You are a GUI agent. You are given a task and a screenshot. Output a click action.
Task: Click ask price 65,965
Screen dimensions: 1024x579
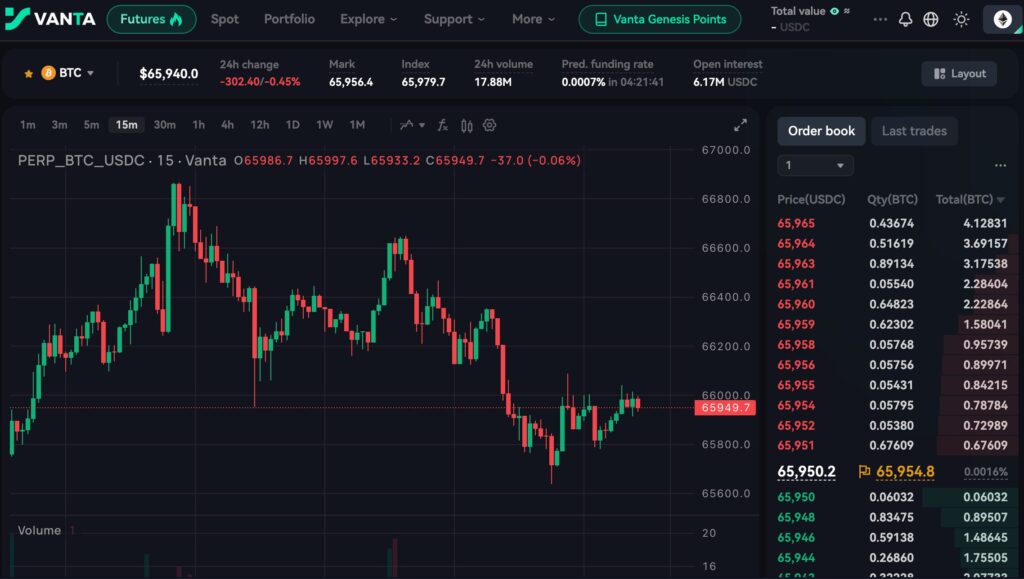coord(796,223)
